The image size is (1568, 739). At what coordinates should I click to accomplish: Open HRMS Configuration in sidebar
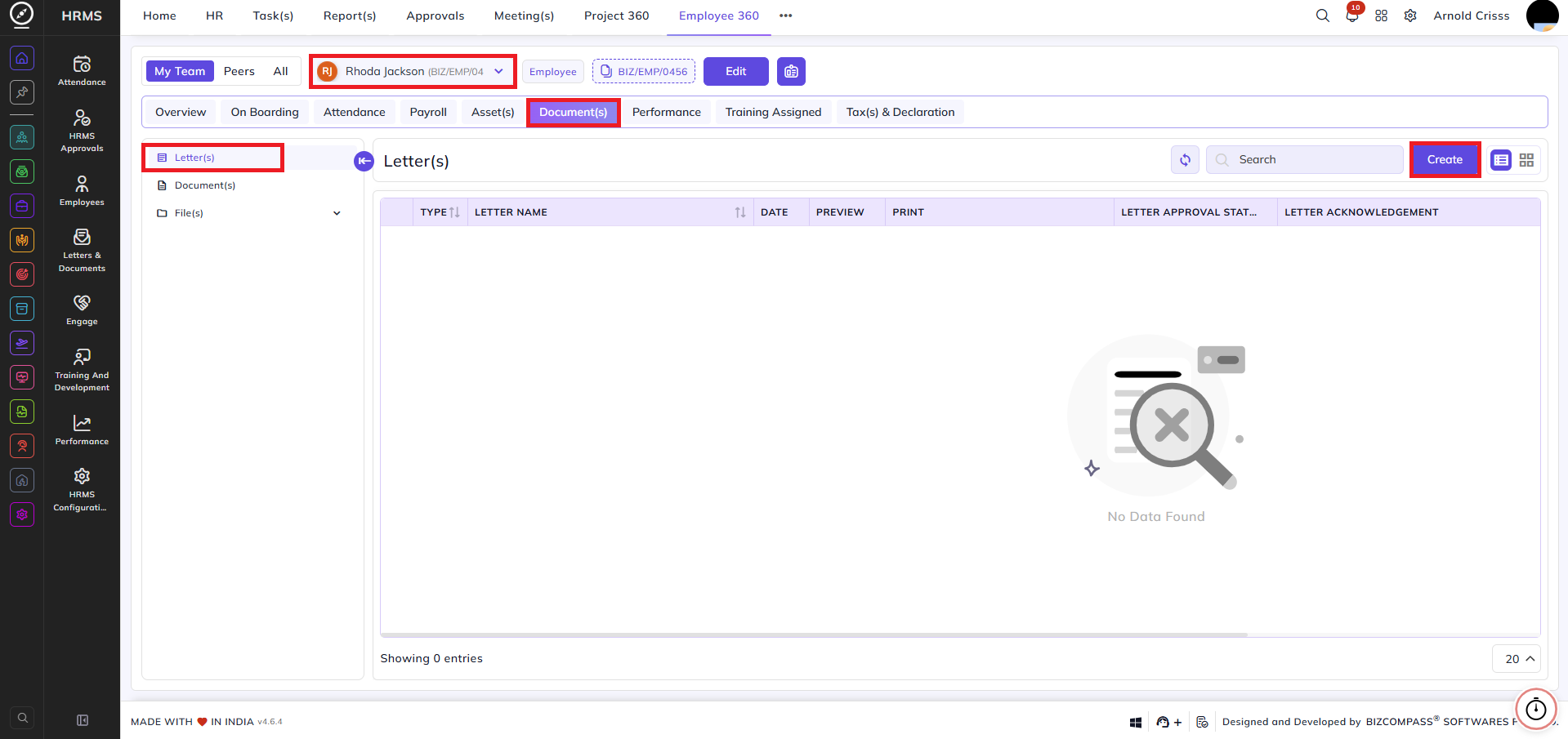click(x=82, y=489)
